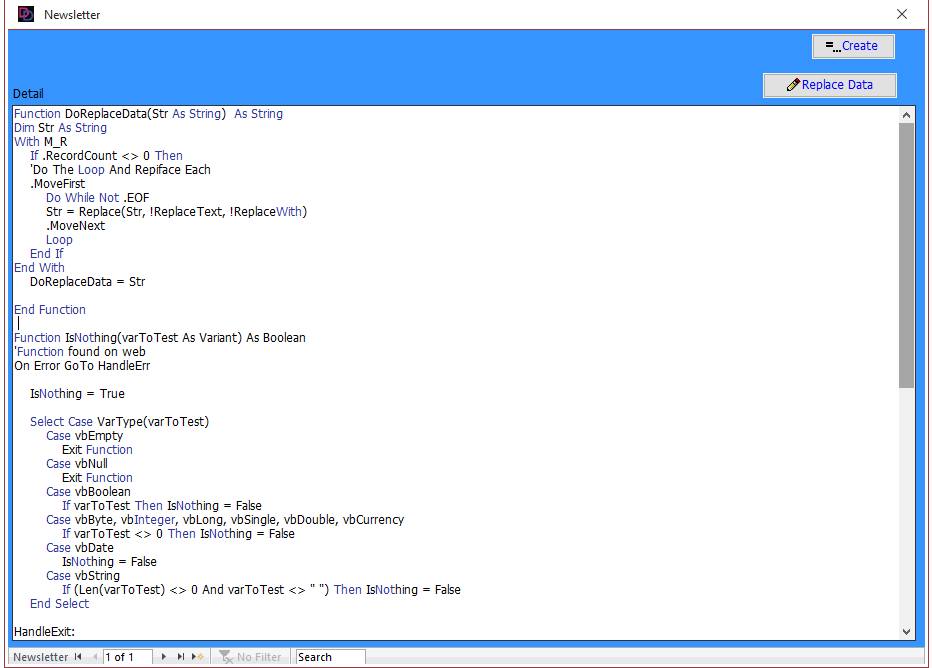Click the line ".MoveFirst"
The height and width of the screenshot is (668, 932).
tap(58, 184)
